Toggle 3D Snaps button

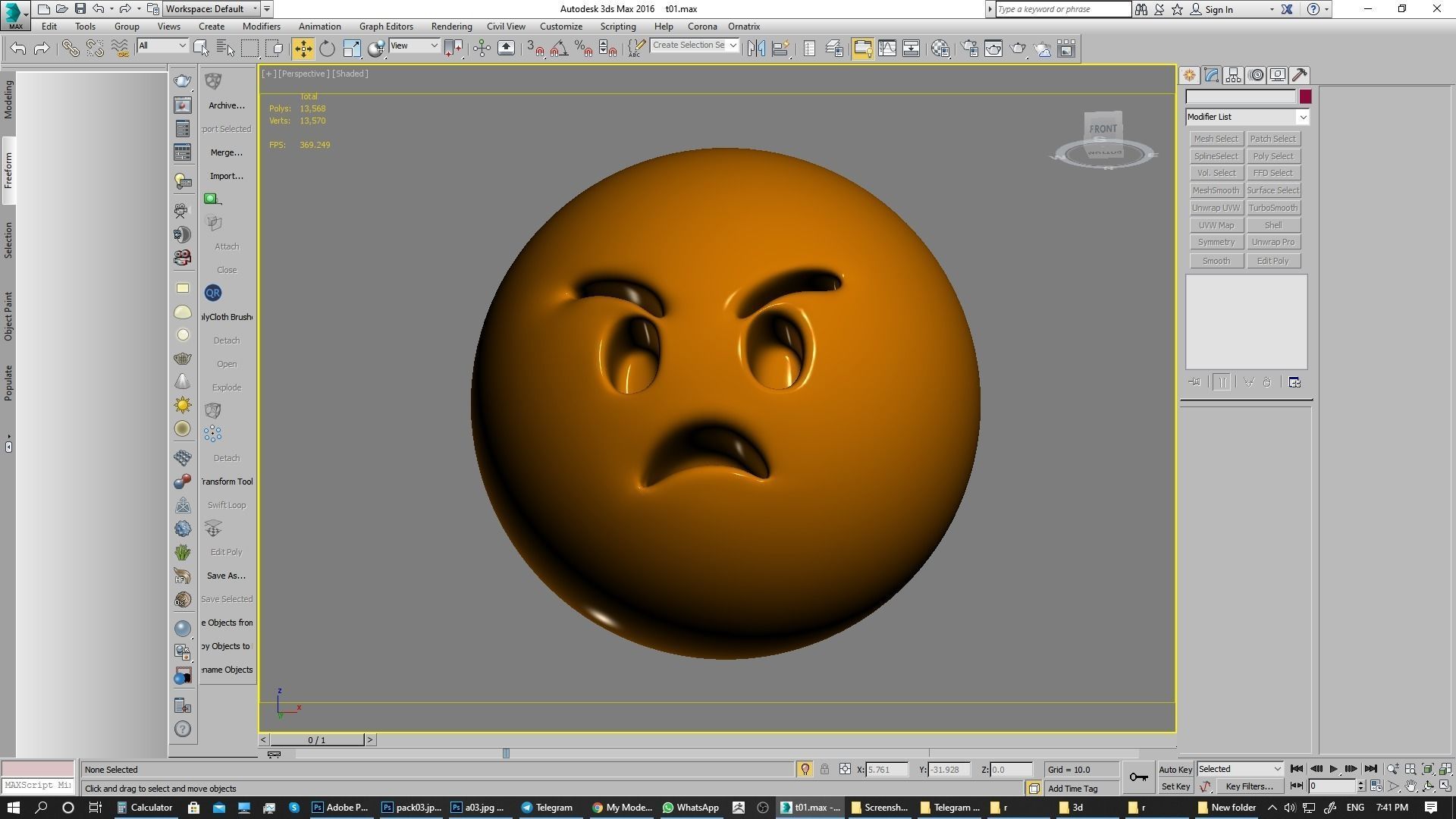(535, 49)
